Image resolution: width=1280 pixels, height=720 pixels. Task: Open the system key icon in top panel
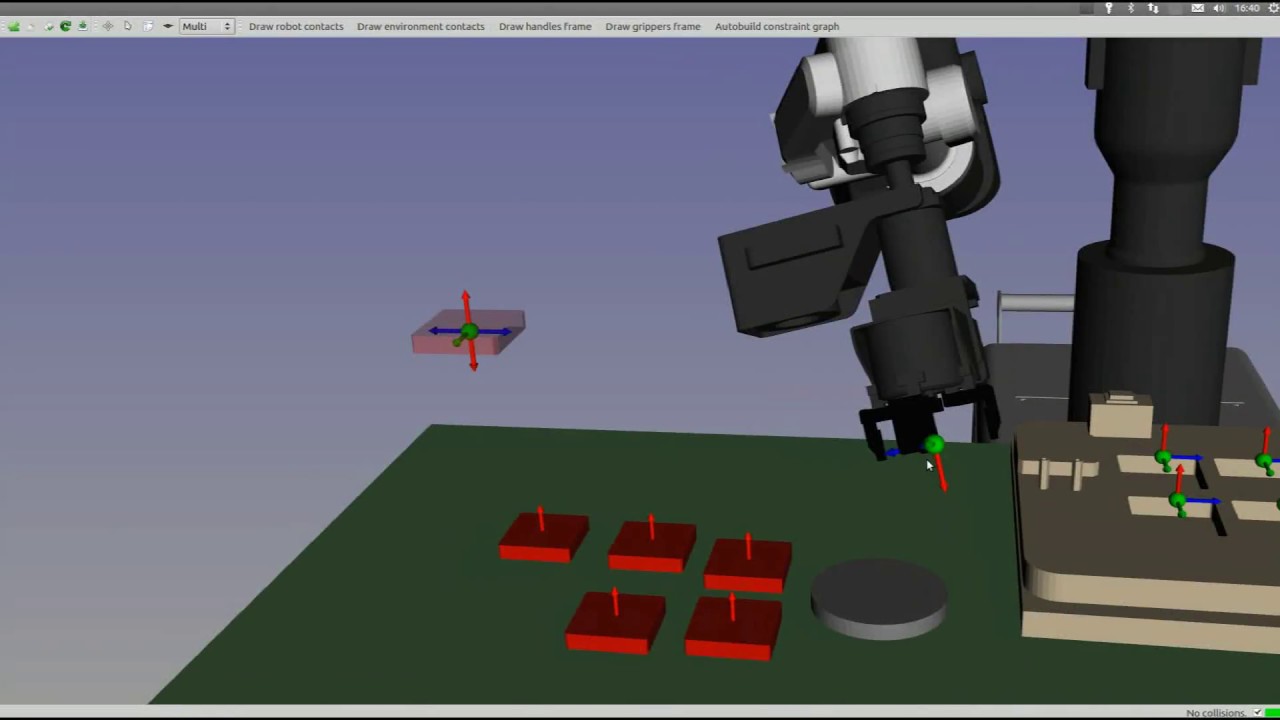[x=1108, y=8]
